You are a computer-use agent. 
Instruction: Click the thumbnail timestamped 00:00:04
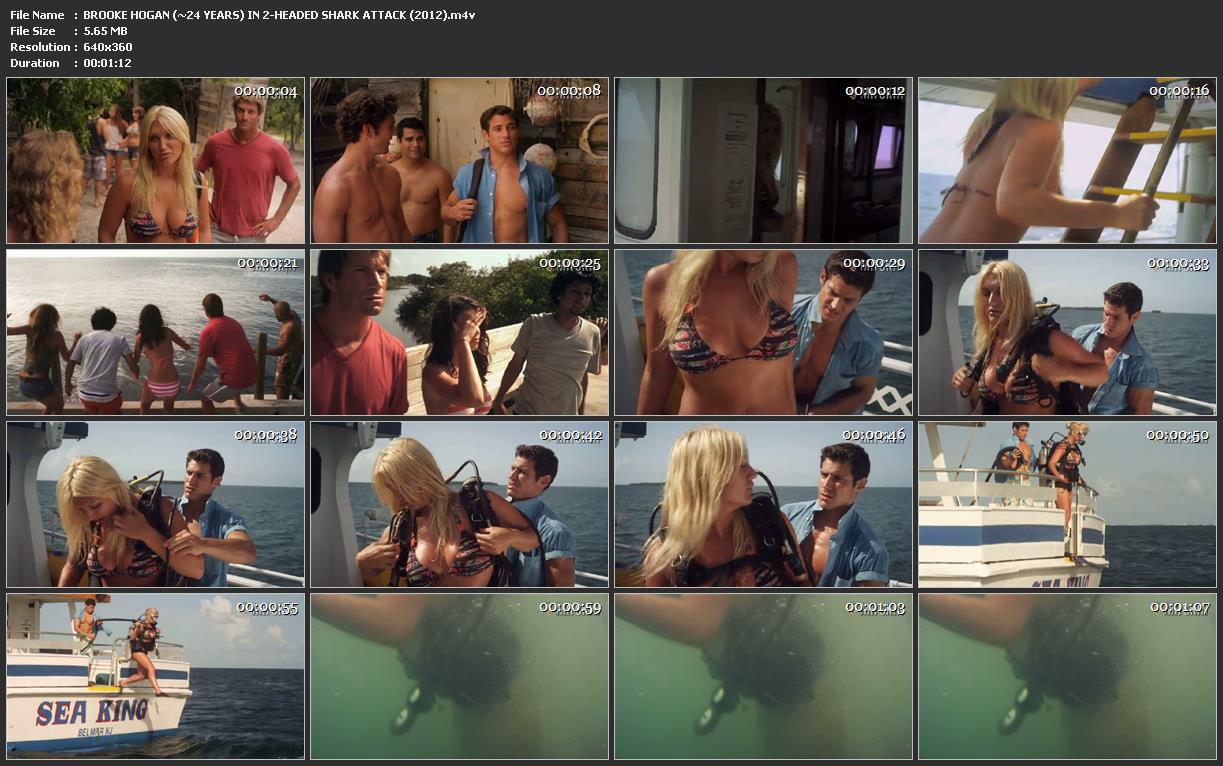[x=155, y=161]
